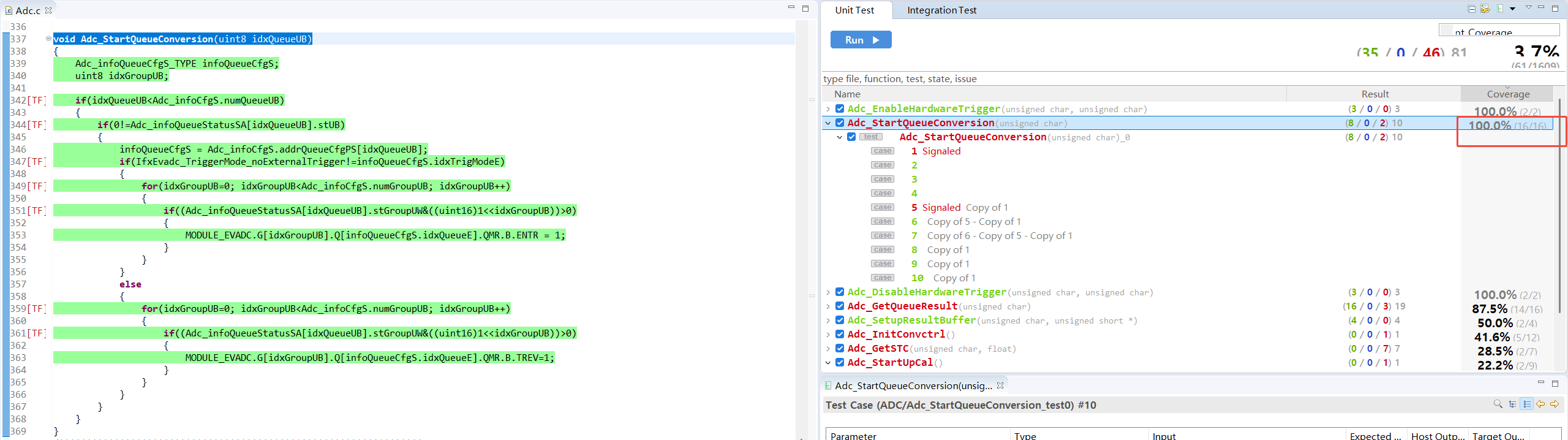Click the magnifier search icon in Test Case panel

point(1498,404)
